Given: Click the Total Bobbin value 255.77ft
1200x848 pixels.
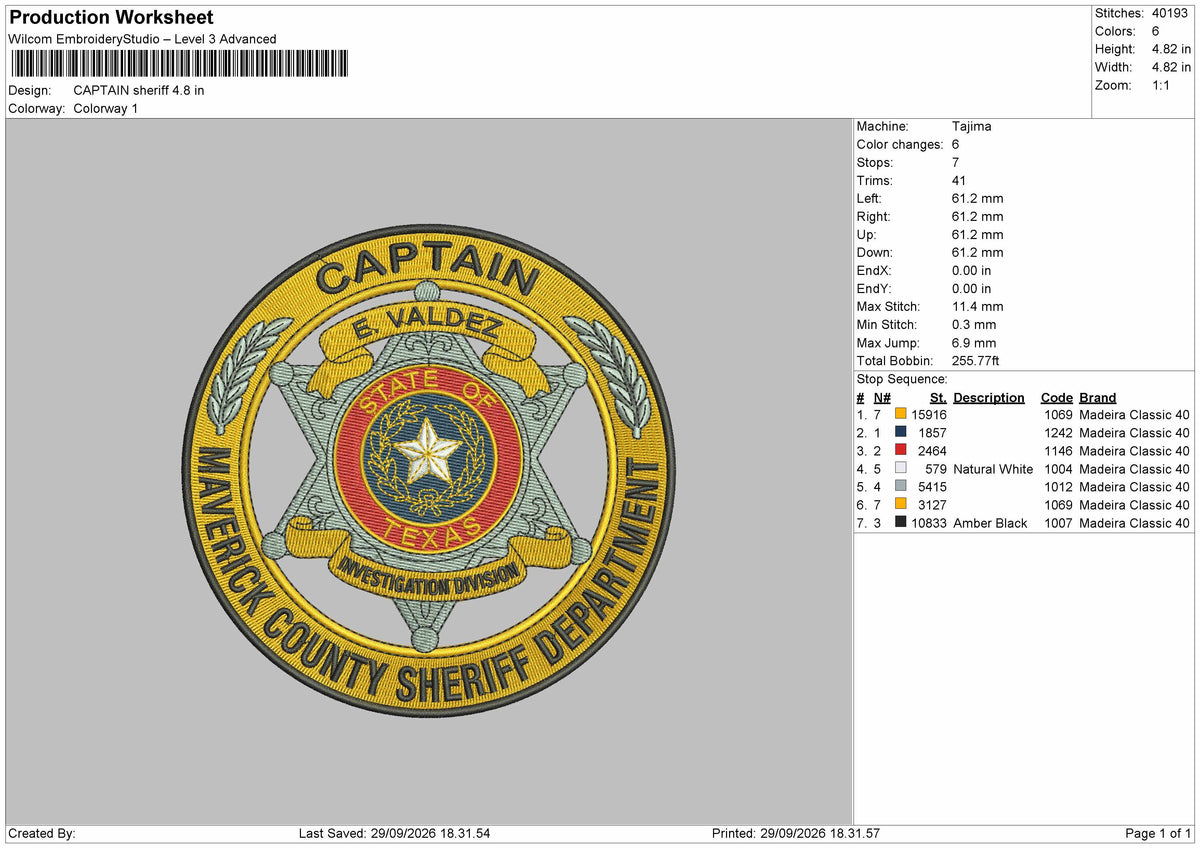Looking at the screenshot, I should 976,360.
